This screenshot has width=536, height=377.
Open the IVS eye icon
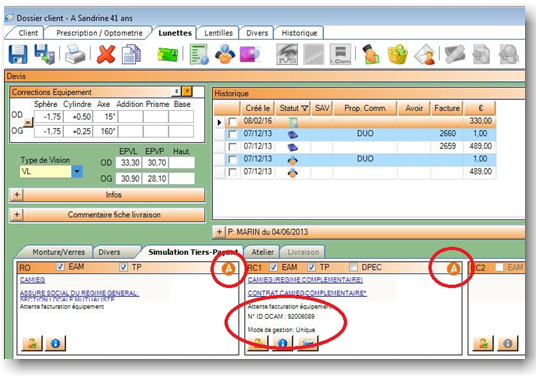(x=287, y=54)
